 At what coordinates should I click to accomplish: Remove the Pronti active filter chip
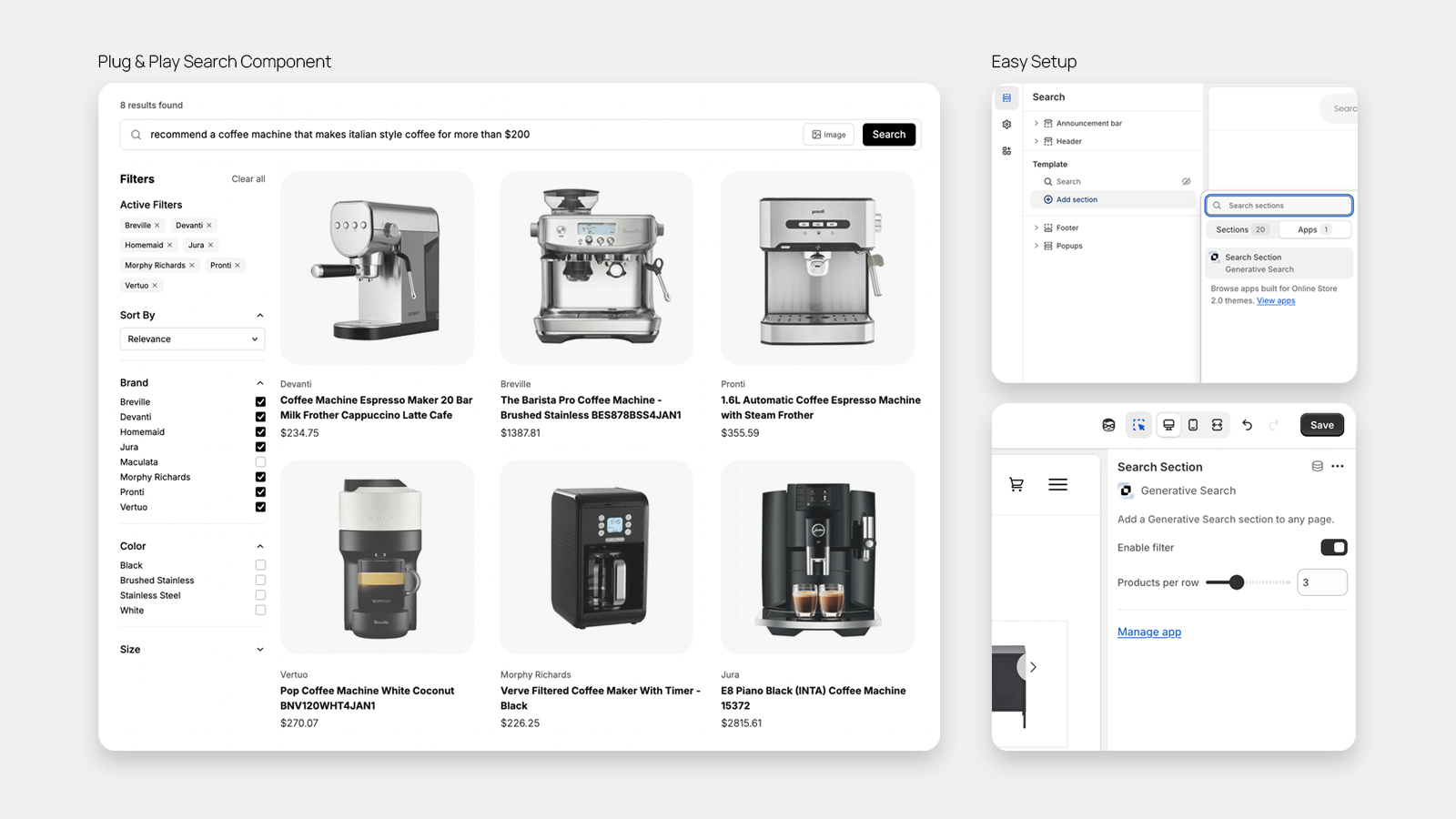click(x=238, y=266)
